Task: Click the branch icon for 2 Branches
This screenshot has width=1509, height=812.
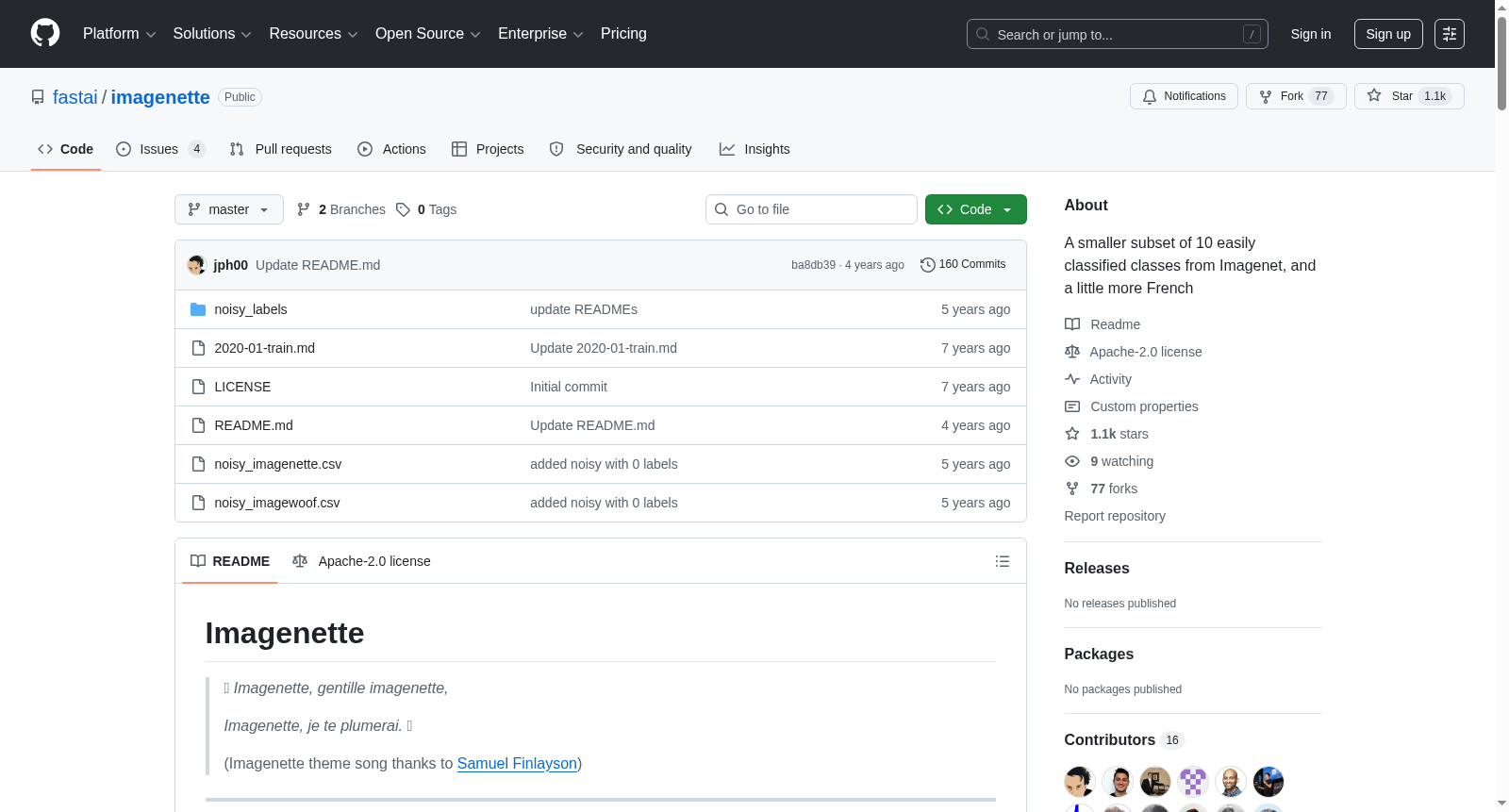Action: (x=304, y=209)
